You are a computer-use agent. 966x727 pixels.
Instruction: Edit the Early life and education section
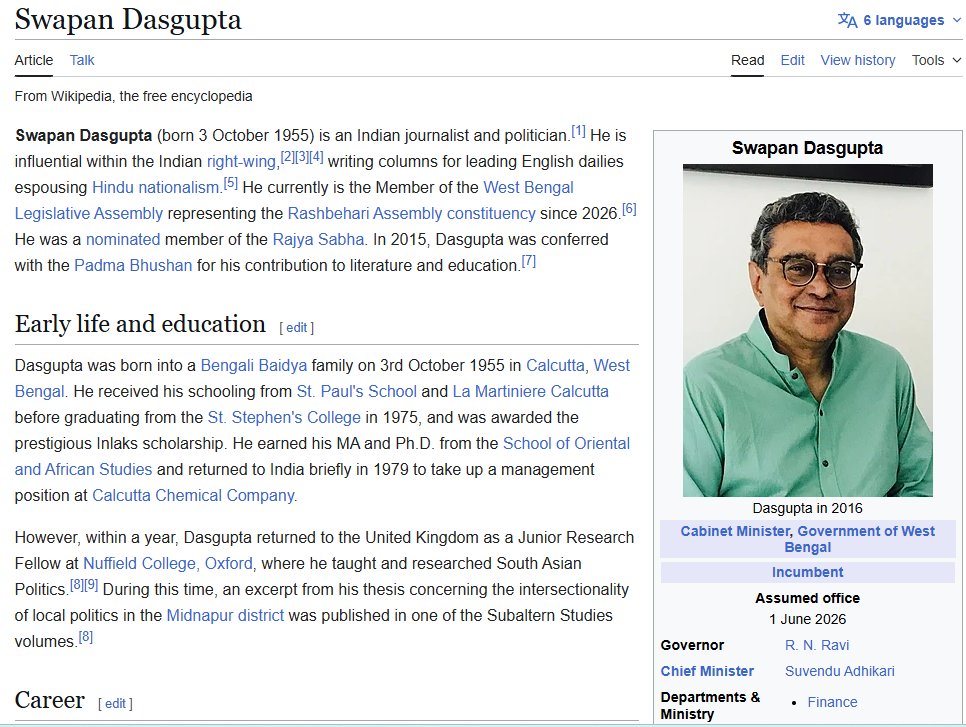click(x=296, y=328)
